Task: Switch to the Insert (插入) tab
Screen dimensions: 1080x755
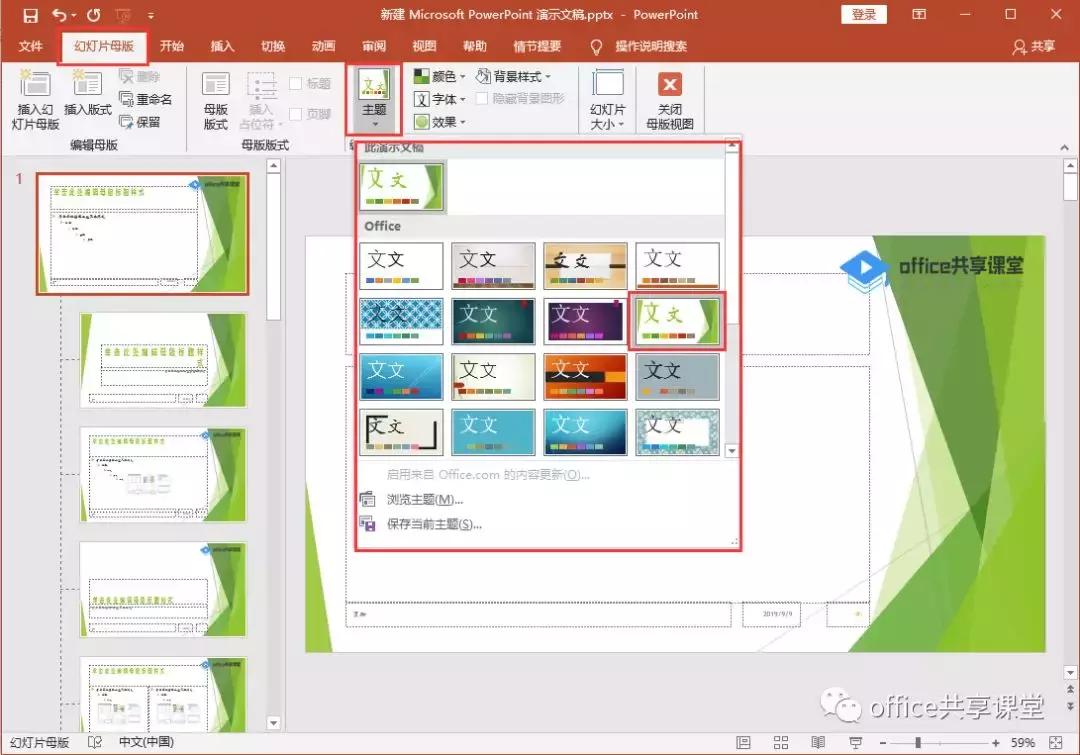Action: tap(222, 47)
